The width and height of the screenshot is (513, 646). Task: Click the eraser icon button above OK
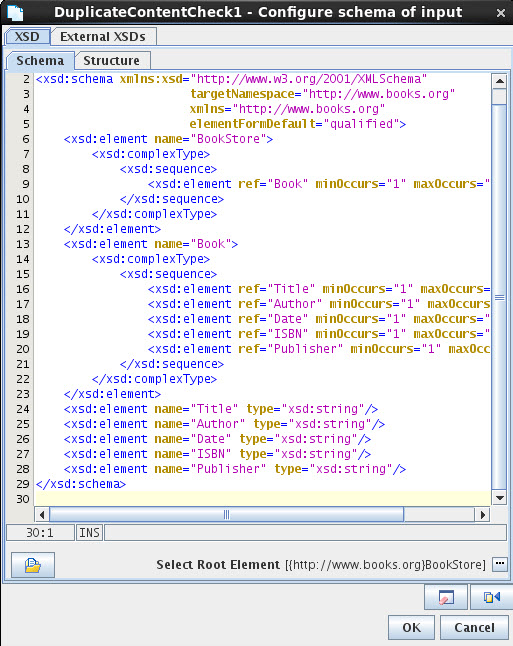(x=446, y=596)
